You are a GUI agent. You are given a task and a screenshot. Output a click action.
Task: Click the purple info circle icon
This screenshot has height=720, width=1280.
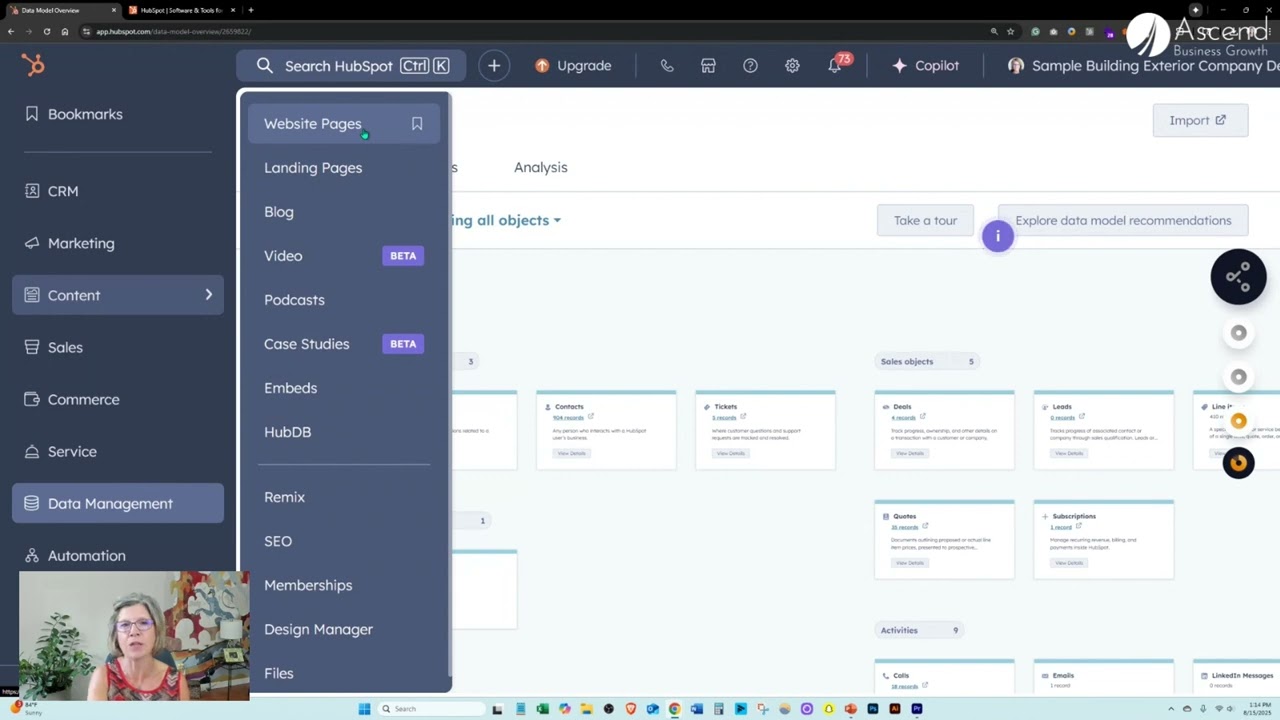pyautogui.click(x=998, y=237)
